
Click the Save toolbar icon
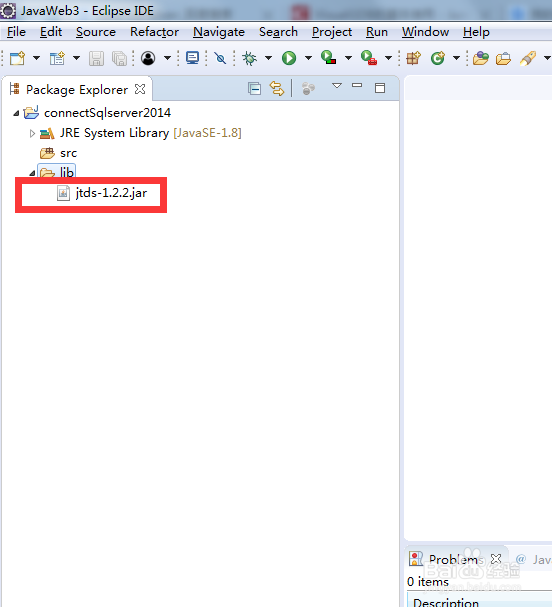(96, 58)
